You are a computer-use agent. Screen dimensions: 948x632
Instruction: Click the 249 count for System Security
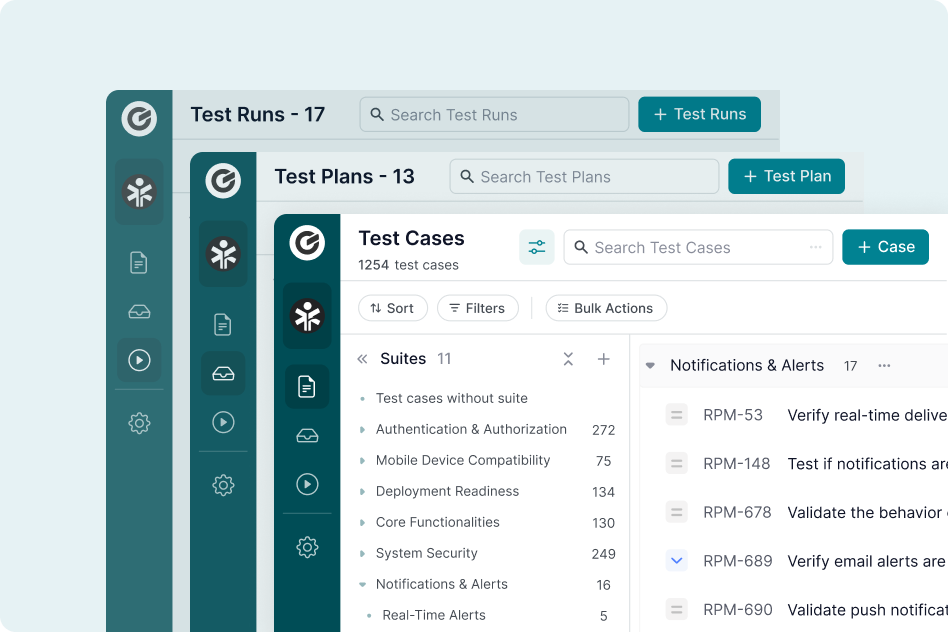pos(603,554)
